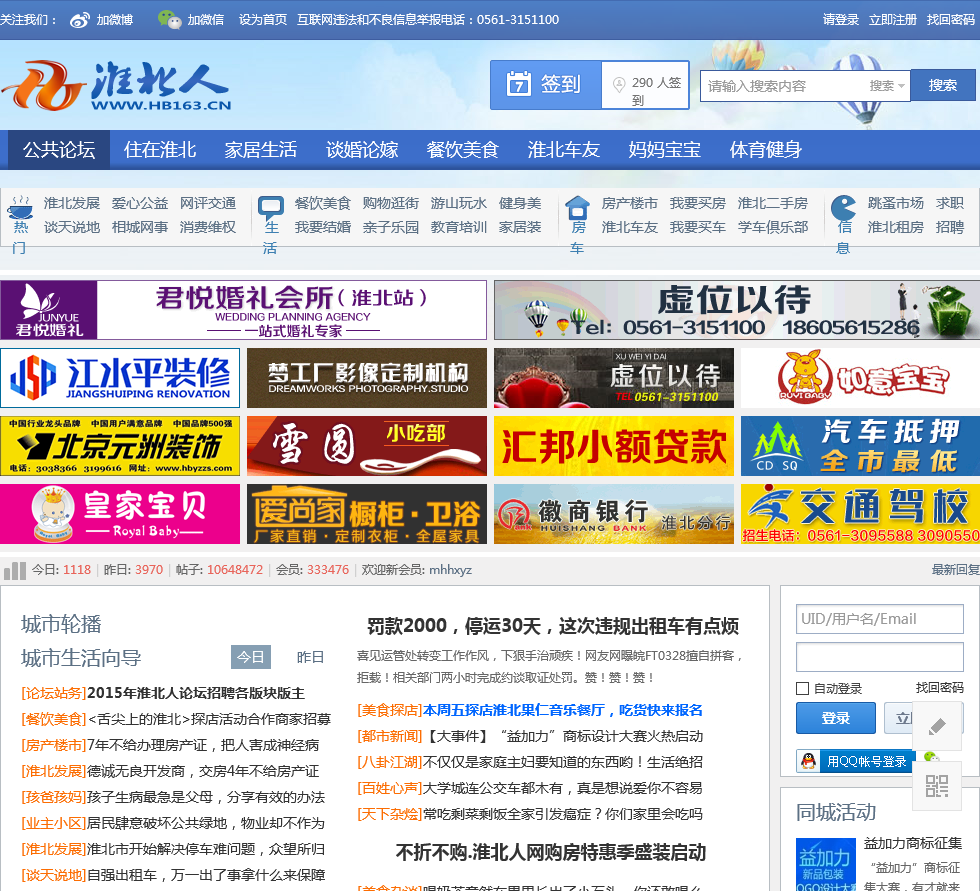Click the 签到 sign-in button
The width and height of the screenshot is (980, 891).
(546, 84)
